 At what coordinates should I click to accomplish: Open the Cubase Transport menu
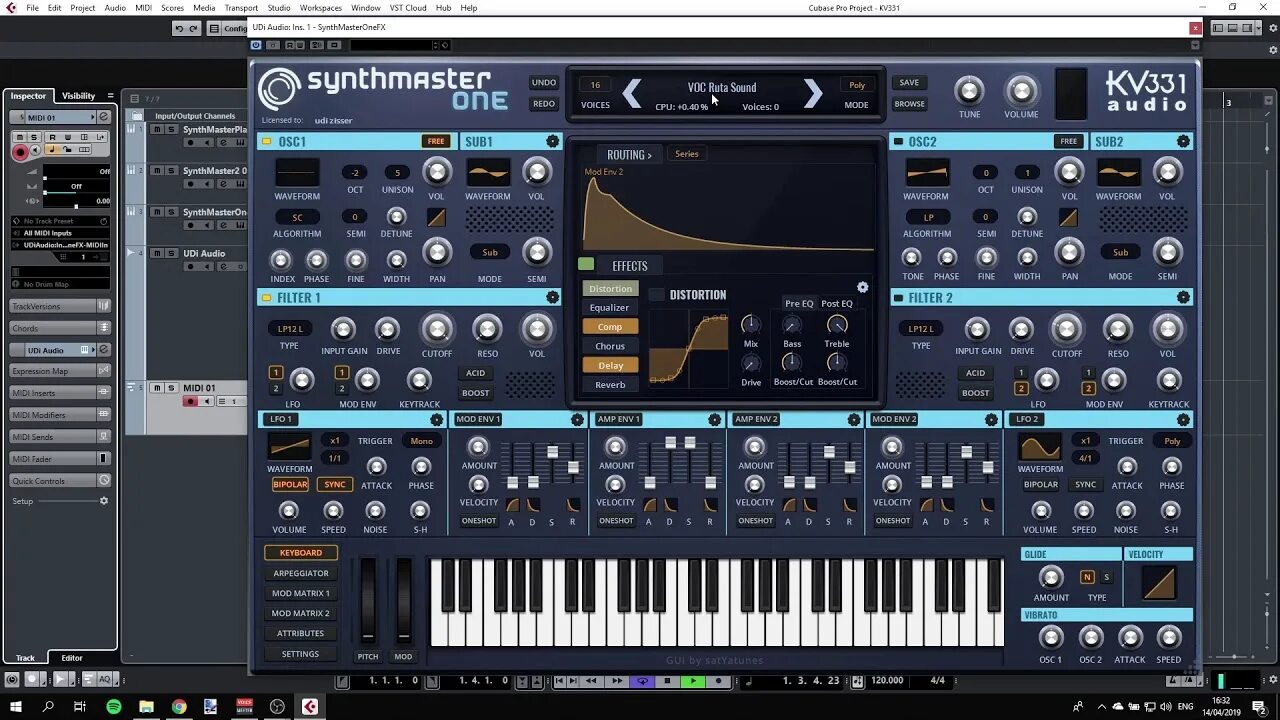coord(241,7)
